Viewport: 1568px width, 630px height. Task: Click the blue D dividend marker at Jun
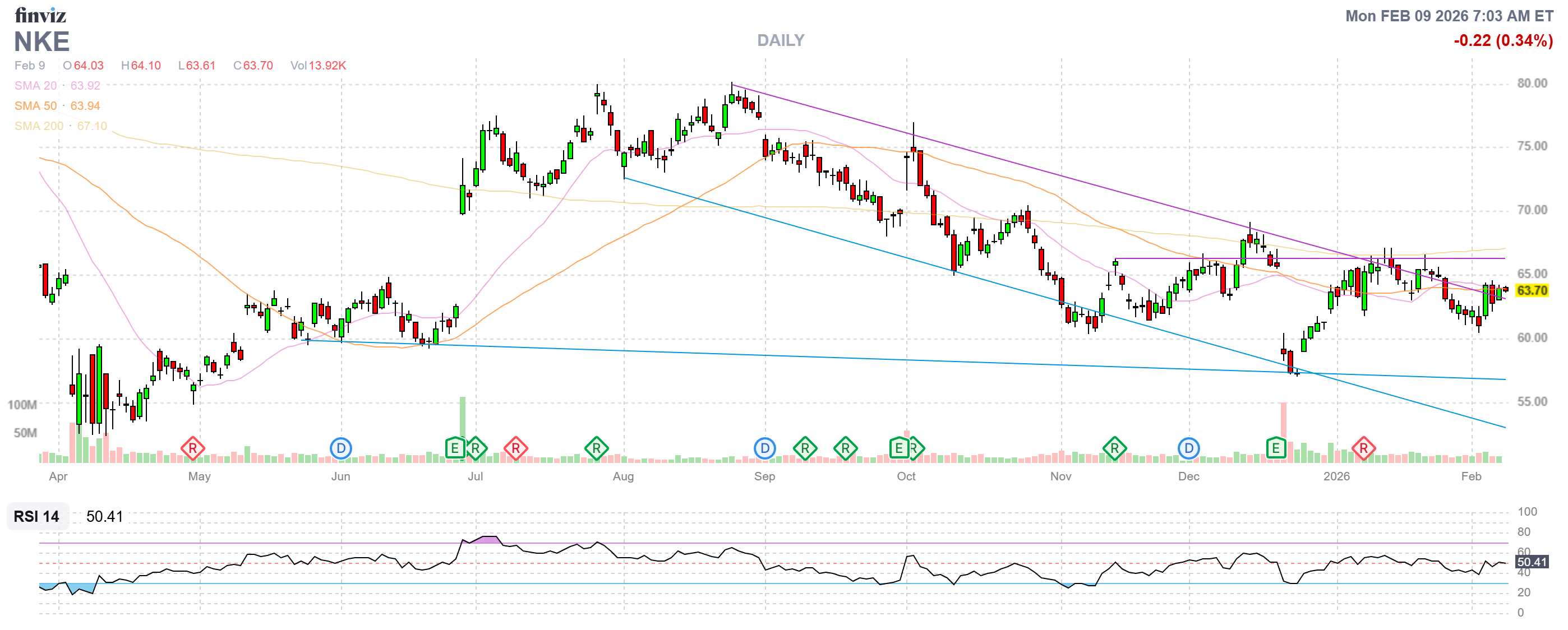(341, 449)
